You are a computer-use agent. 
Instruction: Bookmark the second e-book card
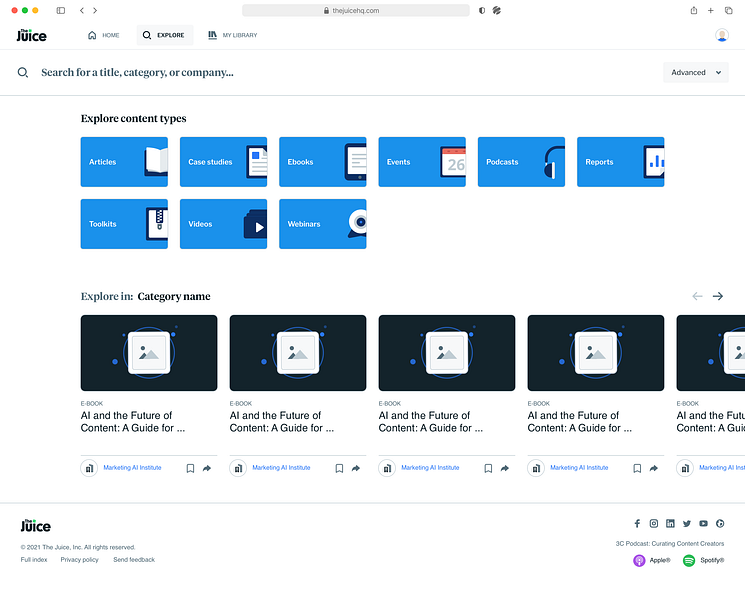(339, 468)
